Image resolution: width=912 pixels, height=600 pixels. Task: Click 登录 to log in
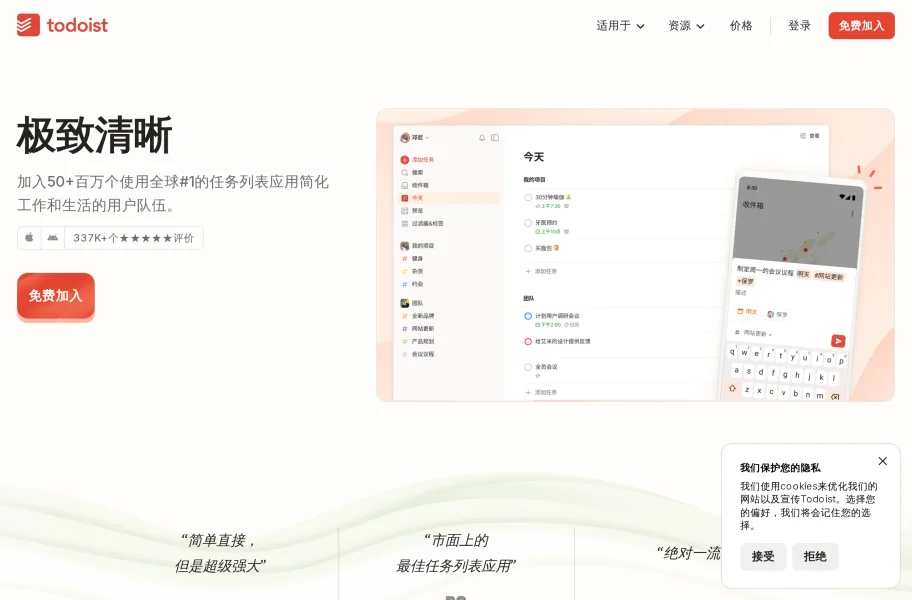pyautogui.click(x=799, y=26)
